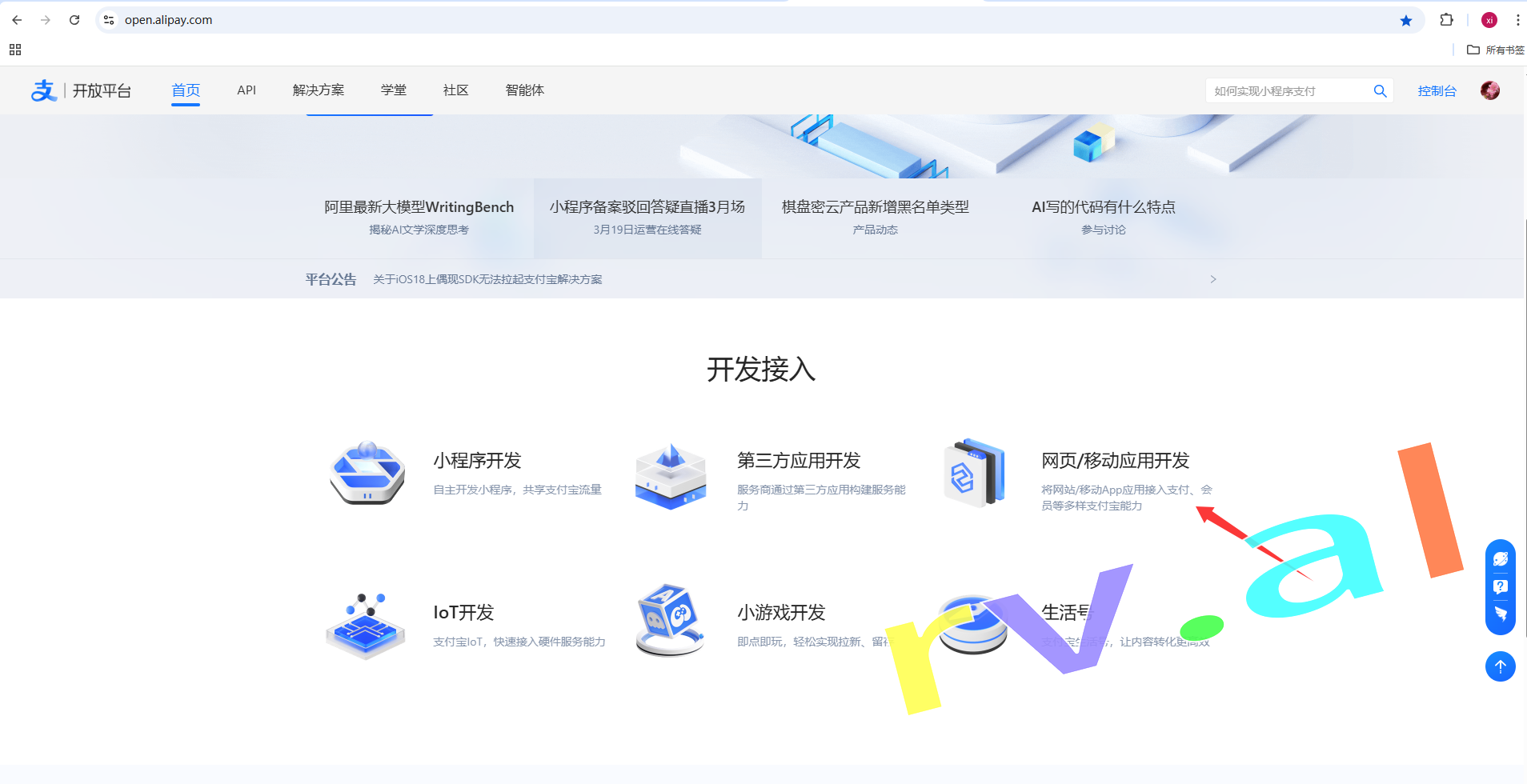Screen dimensions: 1527x784
Task: Open the API navigation menu
Action: point(246,90)
